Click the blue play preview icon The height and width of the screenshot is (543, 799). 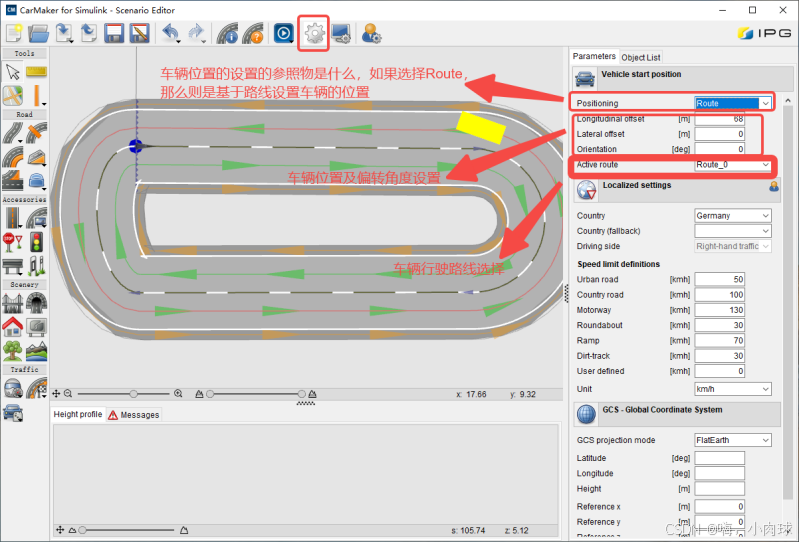284,34
